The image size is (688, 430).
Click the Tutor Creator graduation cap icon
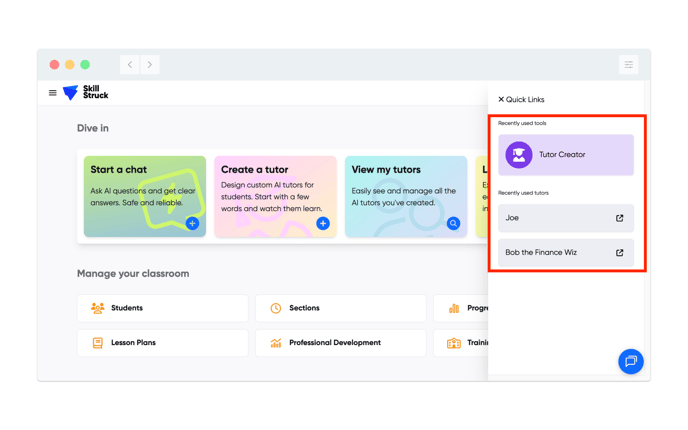click(x=518, y=155)
